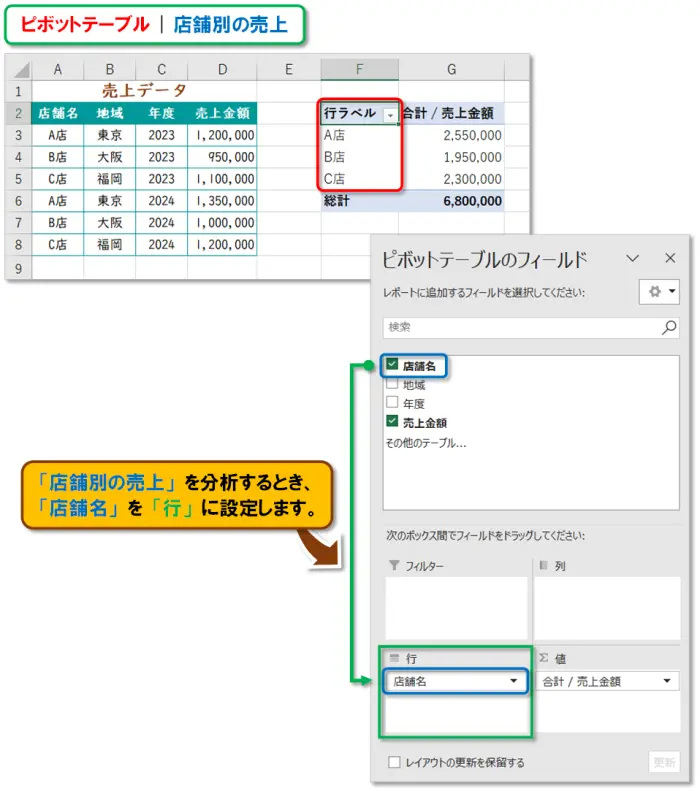Select cell 2024 in row 6
The width and height of the screenshot is (700, 791).
tap(161, 201)
